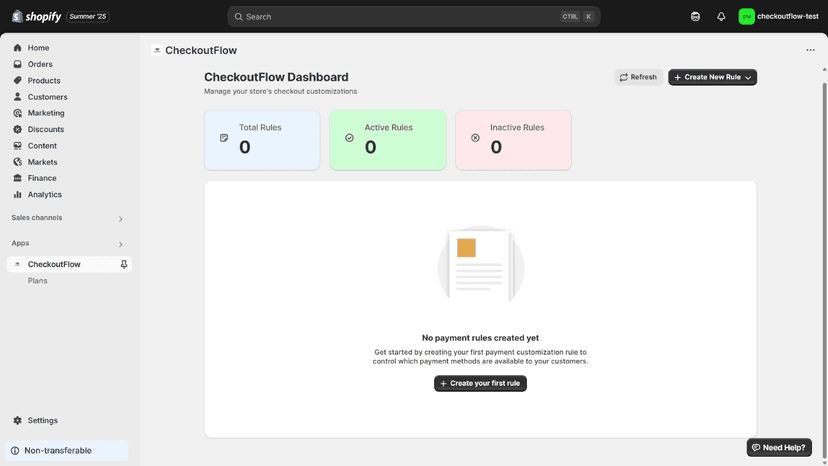
Task: Click the Inactive Rules x-circle icon
Action: point(475,138)
